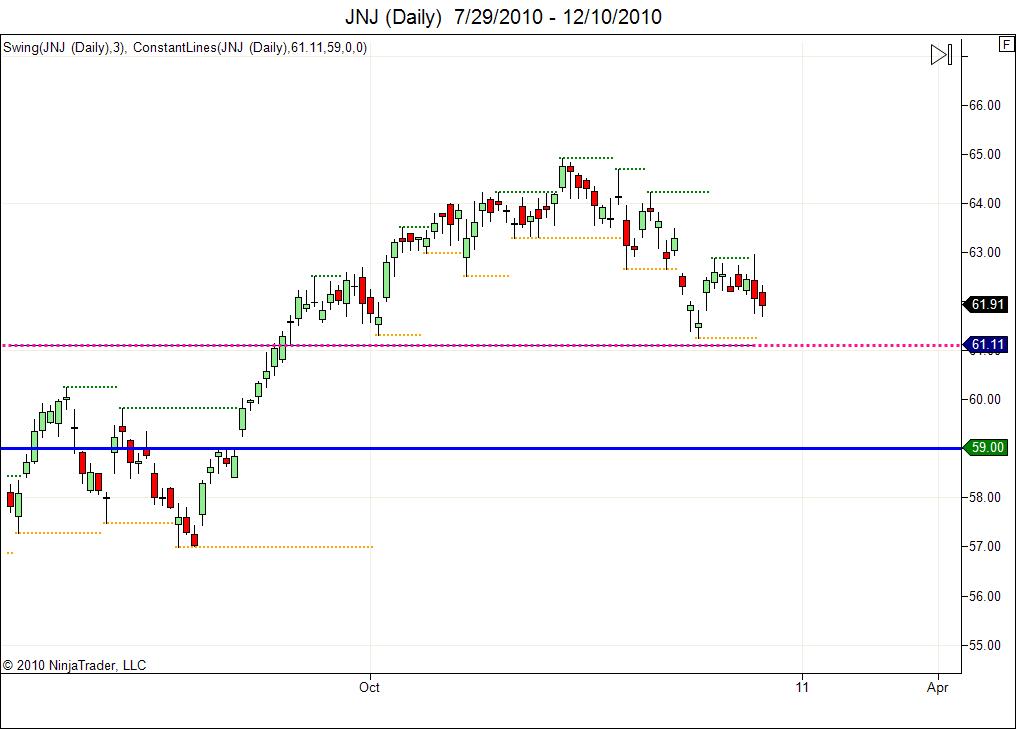Screen dimensions: 1016x729
Task: Click the 63.00 price axis label
Action: 984,252
